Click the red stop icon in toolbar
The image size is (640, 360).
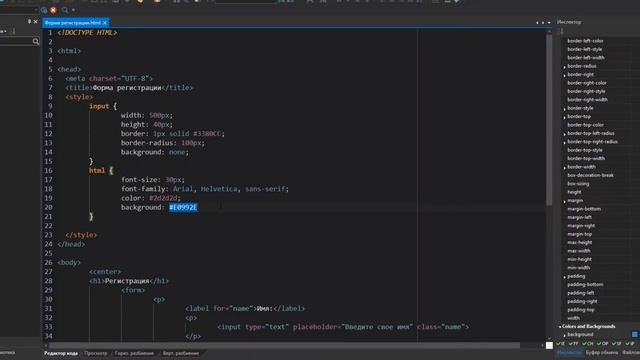53,10
